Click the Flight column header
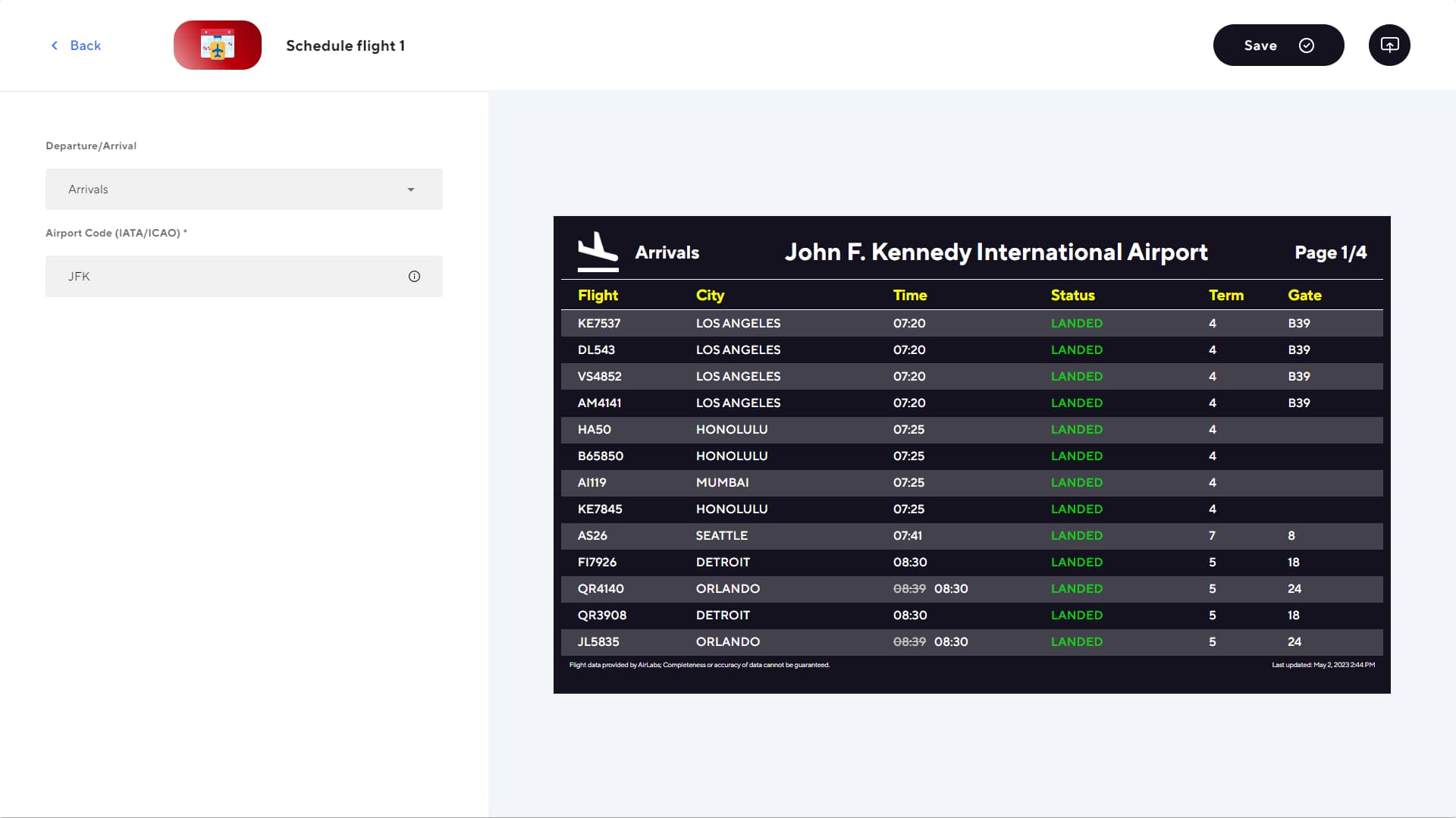The width and height of the screenshot is (1456, 818). click(x=598, y=296)
